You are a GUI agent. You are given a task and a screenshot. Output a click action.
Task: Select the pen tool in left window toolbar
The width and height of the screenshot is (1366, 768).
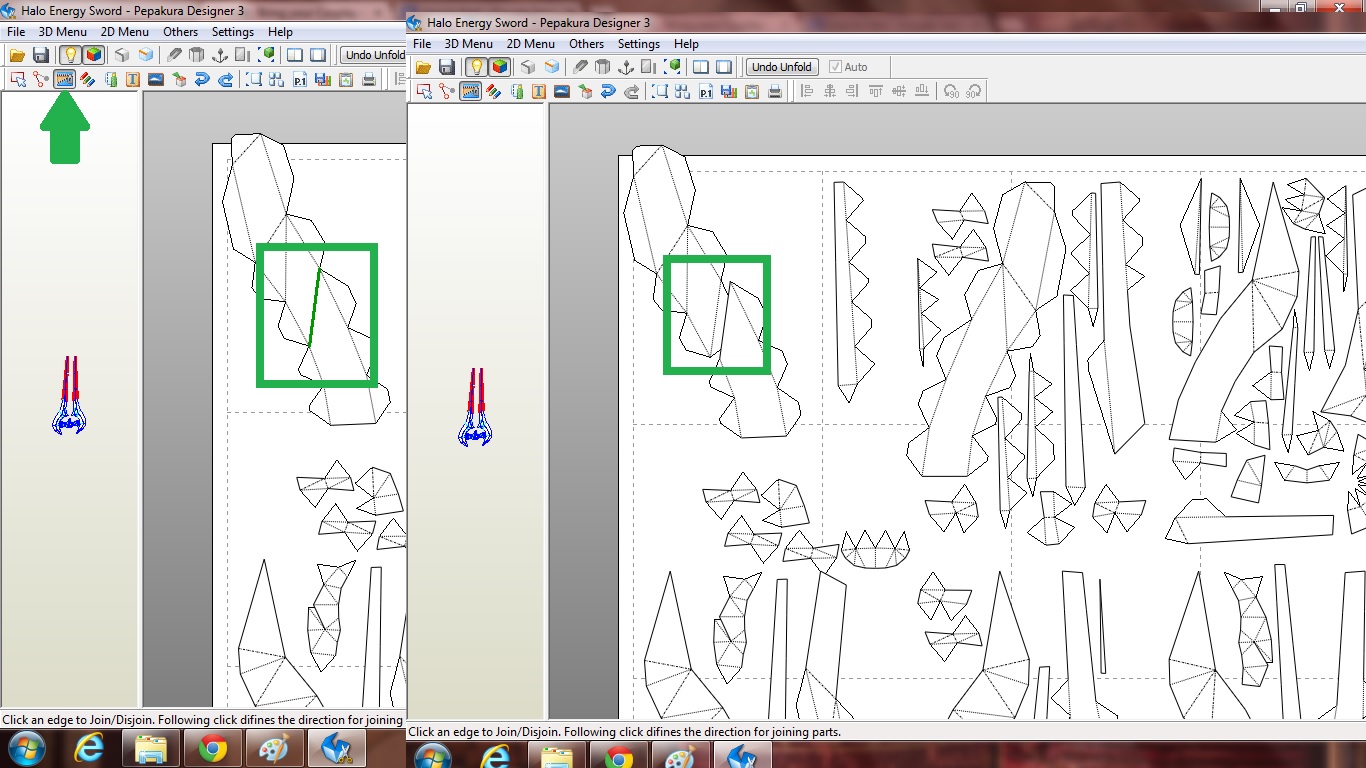[x=174, y=55]
